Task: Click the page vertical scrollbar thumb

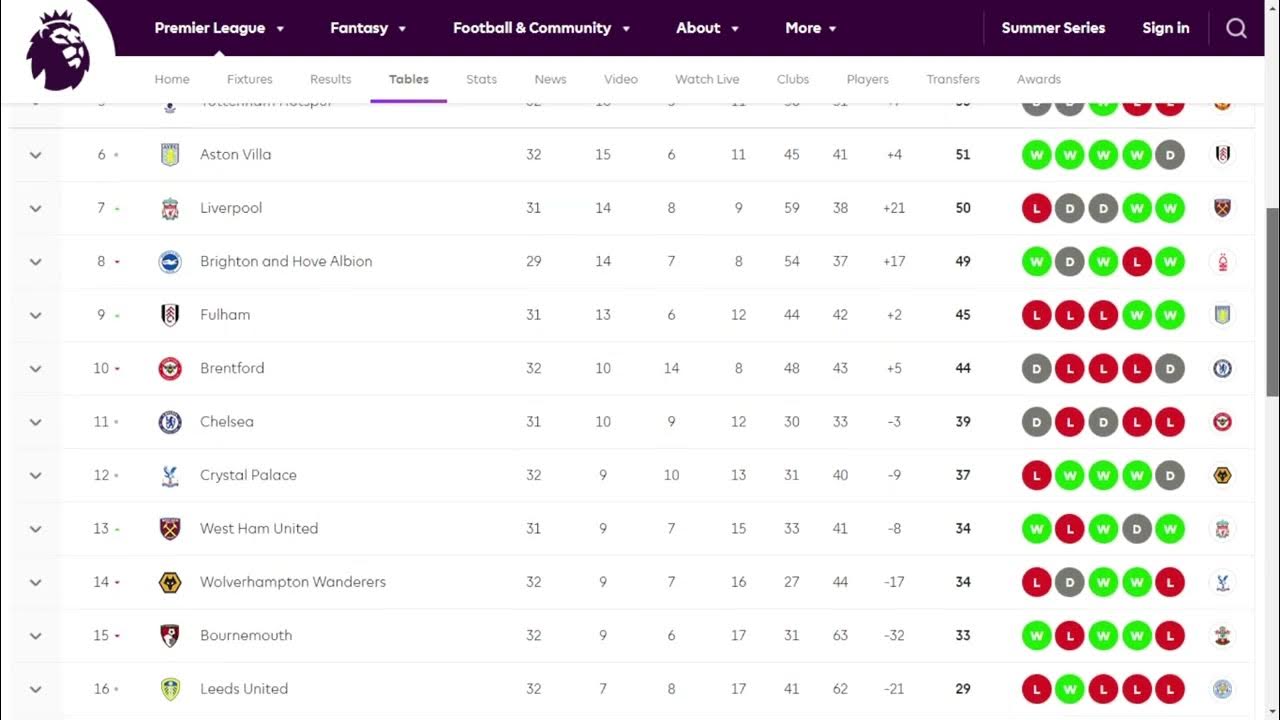Action: pyautogui.click(x=1273, y=302)
